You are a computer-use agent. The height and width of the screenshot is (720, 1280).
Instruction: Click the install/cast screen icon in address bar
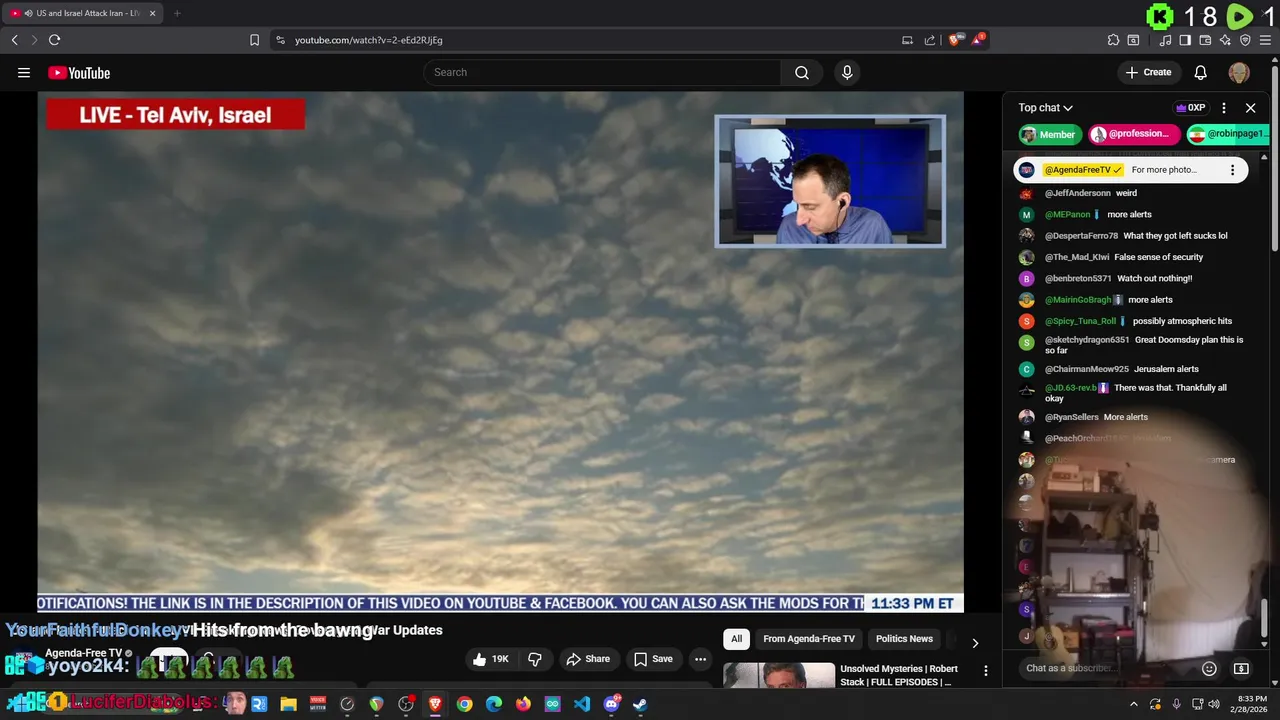click(x=907, y=40)
